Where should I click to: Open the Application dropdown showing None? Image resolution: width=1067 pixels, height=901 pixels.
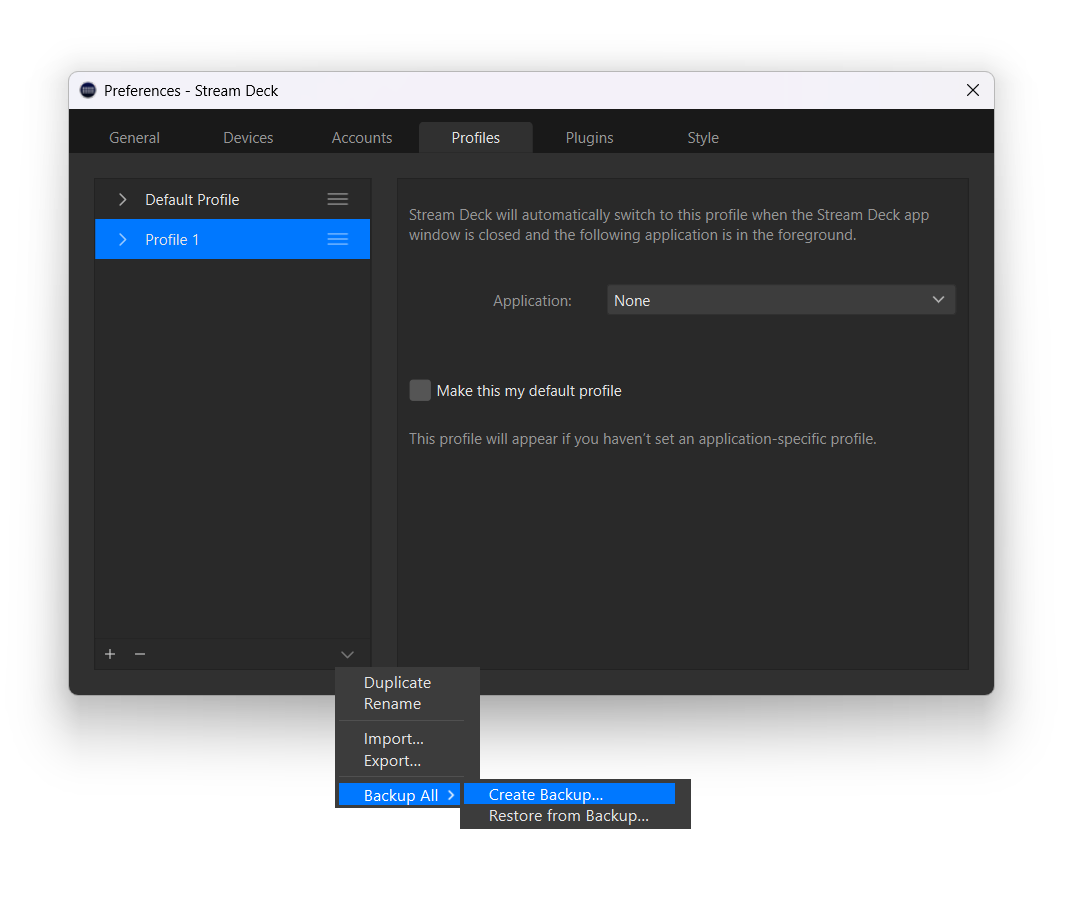(781, 300)
